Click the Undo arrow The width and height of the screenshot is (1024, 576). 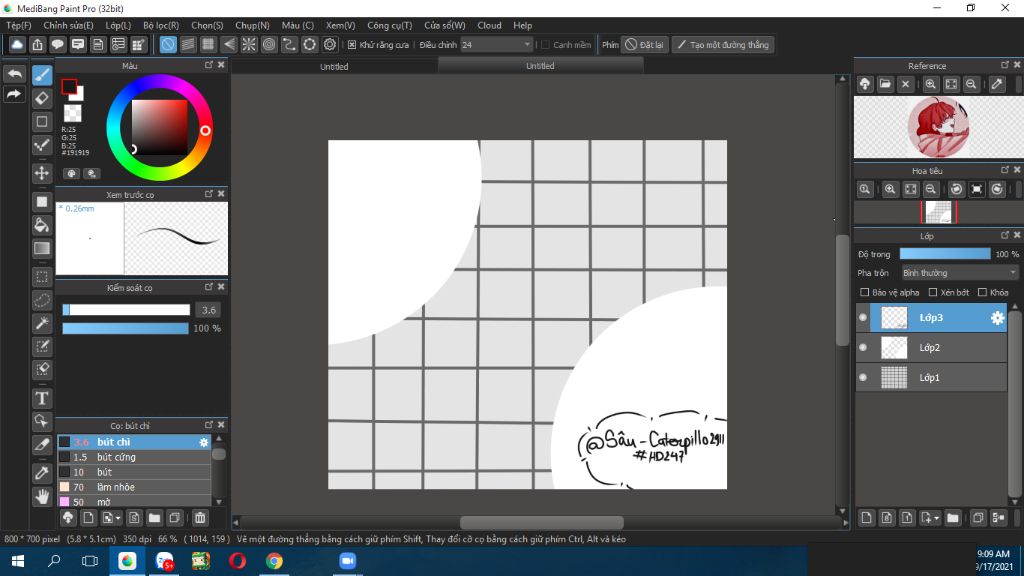14,74
